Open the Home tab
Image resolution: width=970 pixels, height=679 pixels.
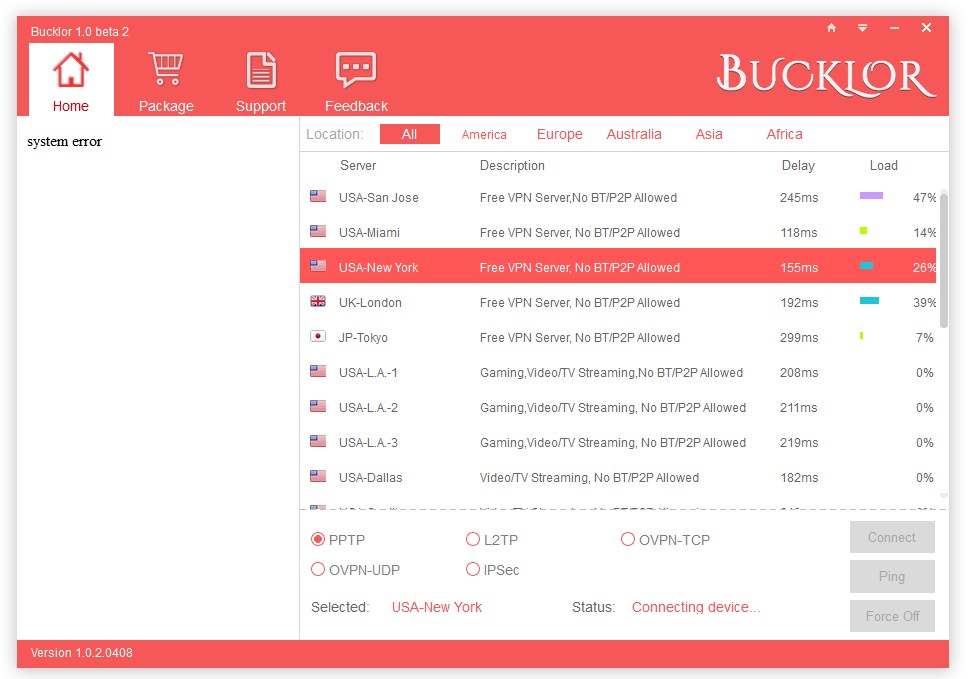tap(71, 80)
